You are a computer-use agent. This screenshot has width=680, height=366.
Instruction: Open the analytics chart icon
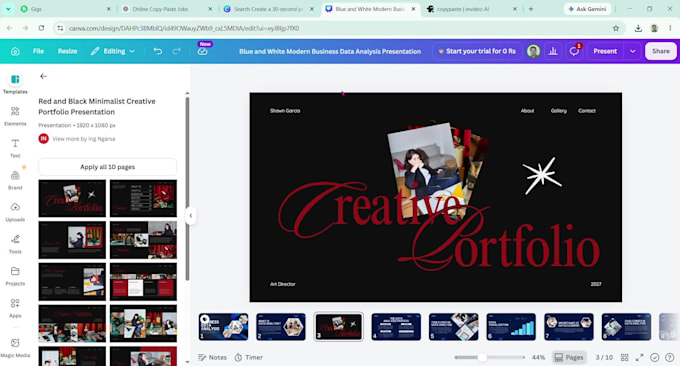553,51
